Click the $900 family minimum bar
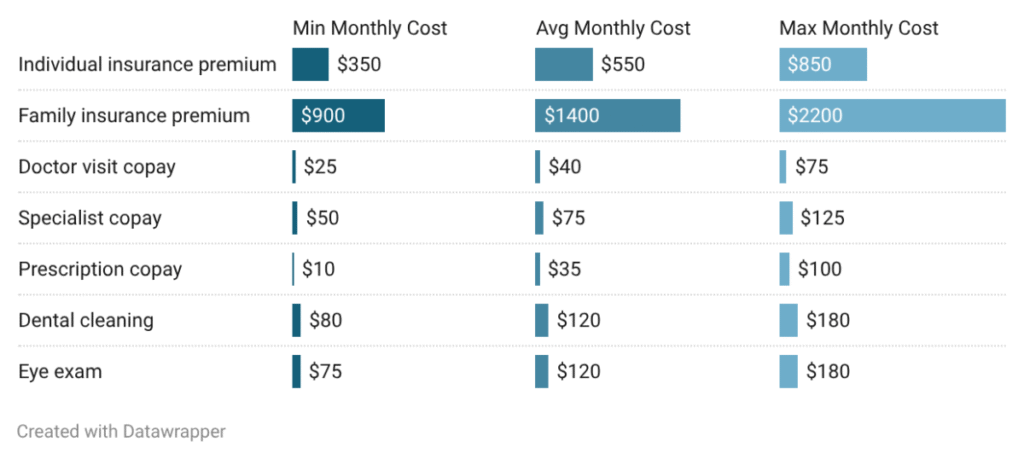The height and width of the screenshot is (459, 1024). (338, 116)
